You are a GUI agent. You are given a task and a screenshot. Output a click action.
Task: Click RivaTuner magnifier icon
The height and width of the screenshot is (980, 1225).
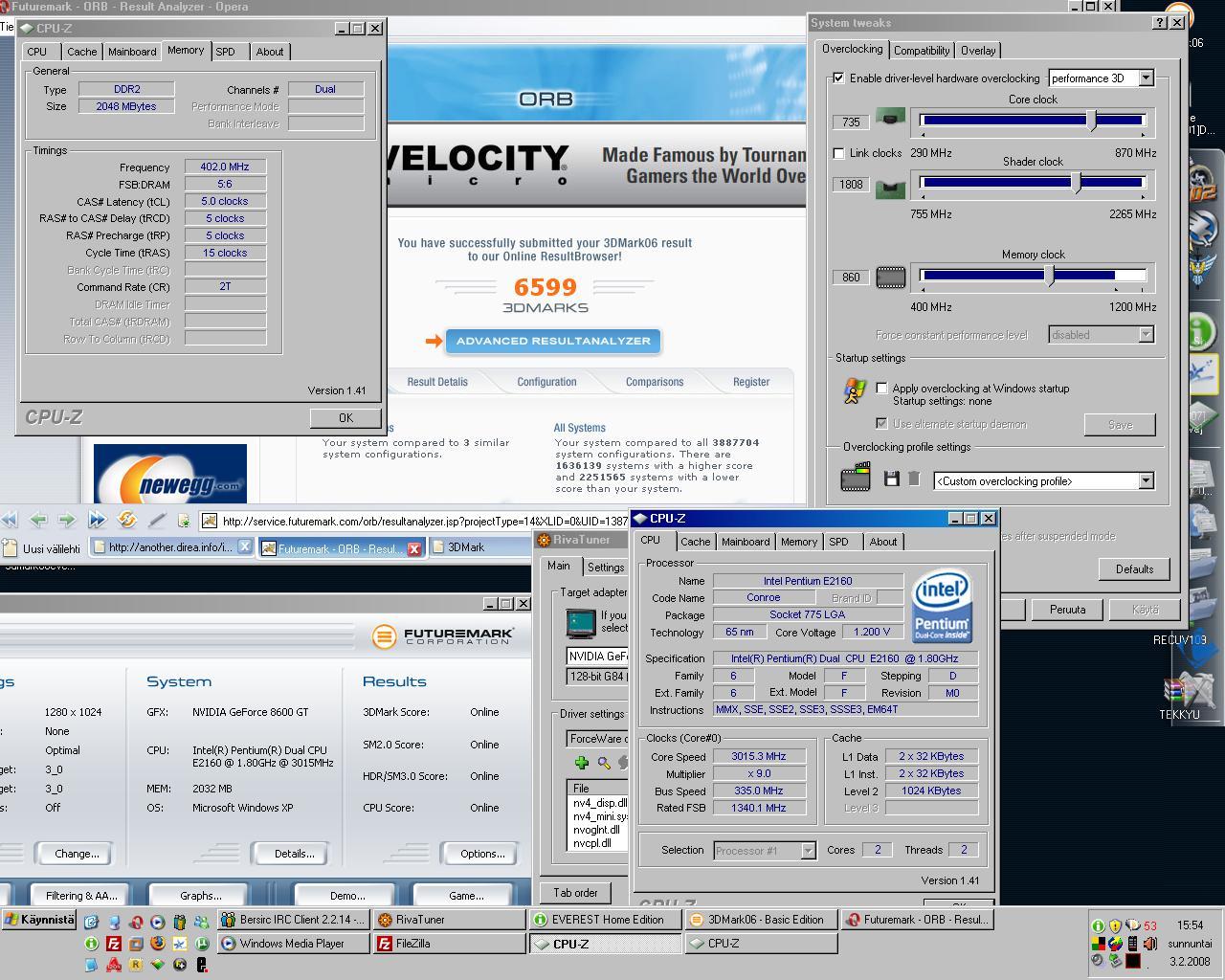coord(603,763)
